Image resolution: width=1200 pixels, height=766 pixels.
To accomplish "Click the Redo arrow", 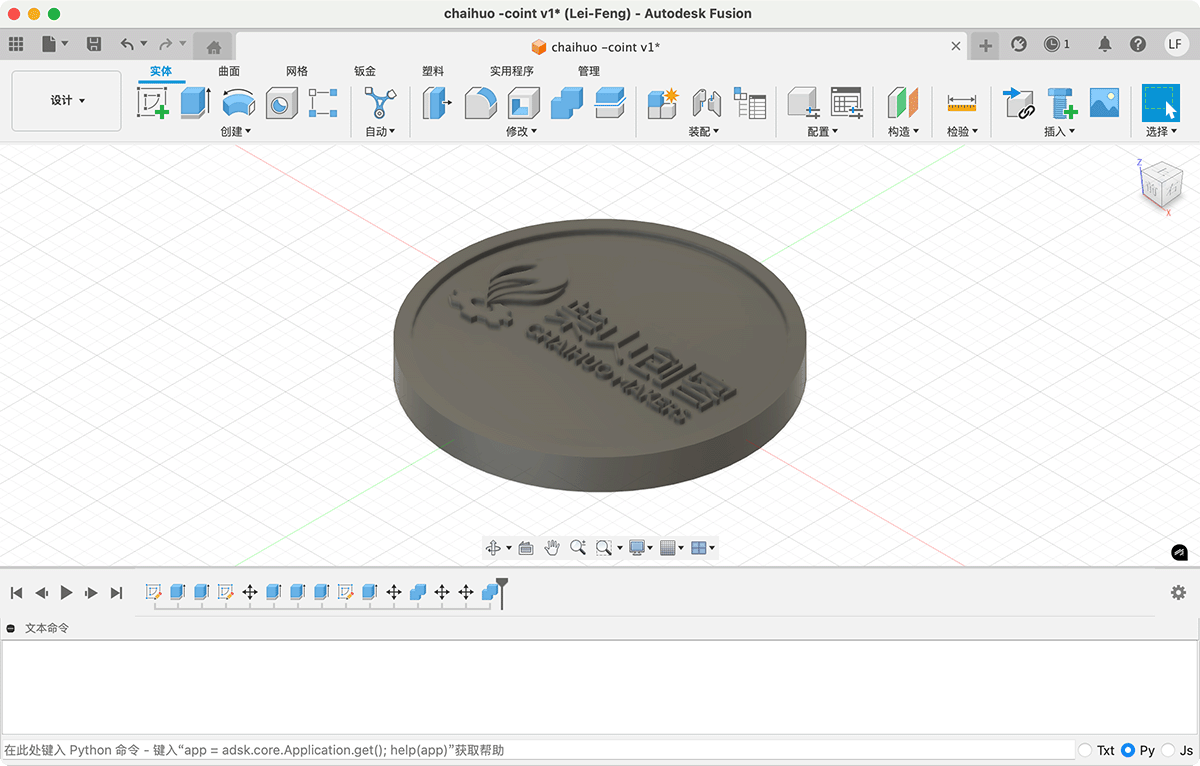I will click(165, 44).
